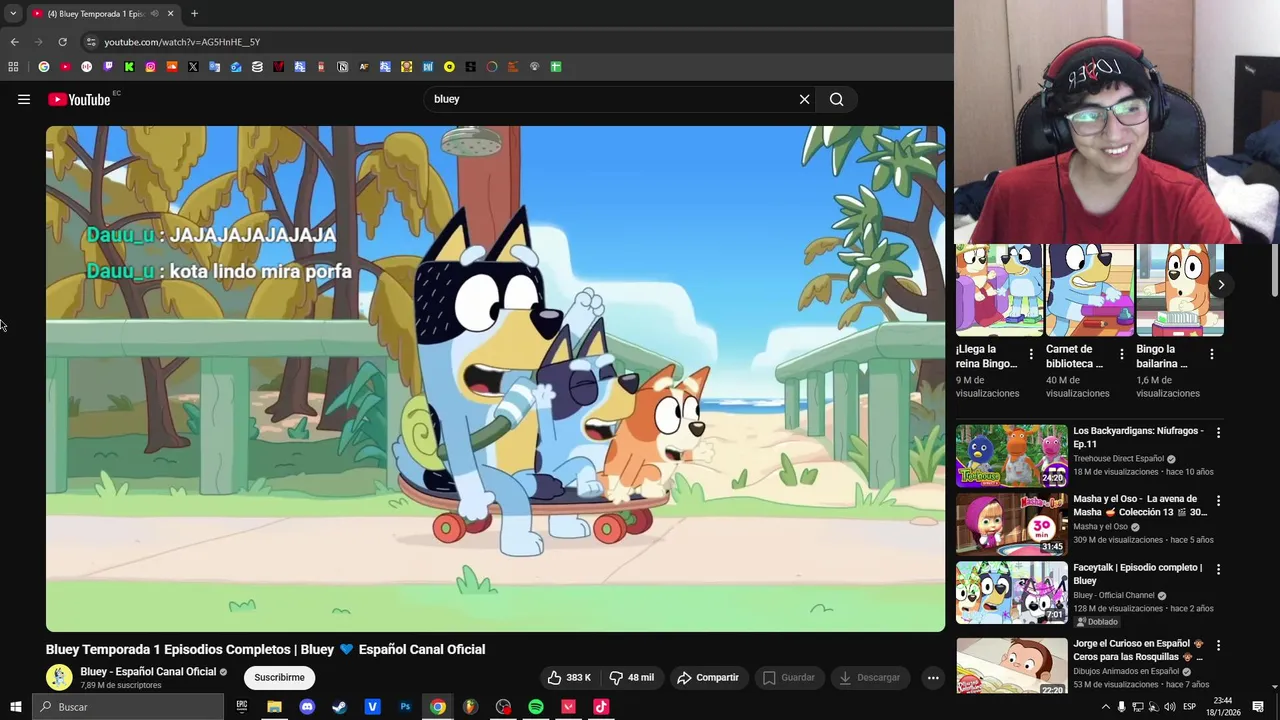
Task: Open Discord from the taskbar
Action: (x=307, y=707)
